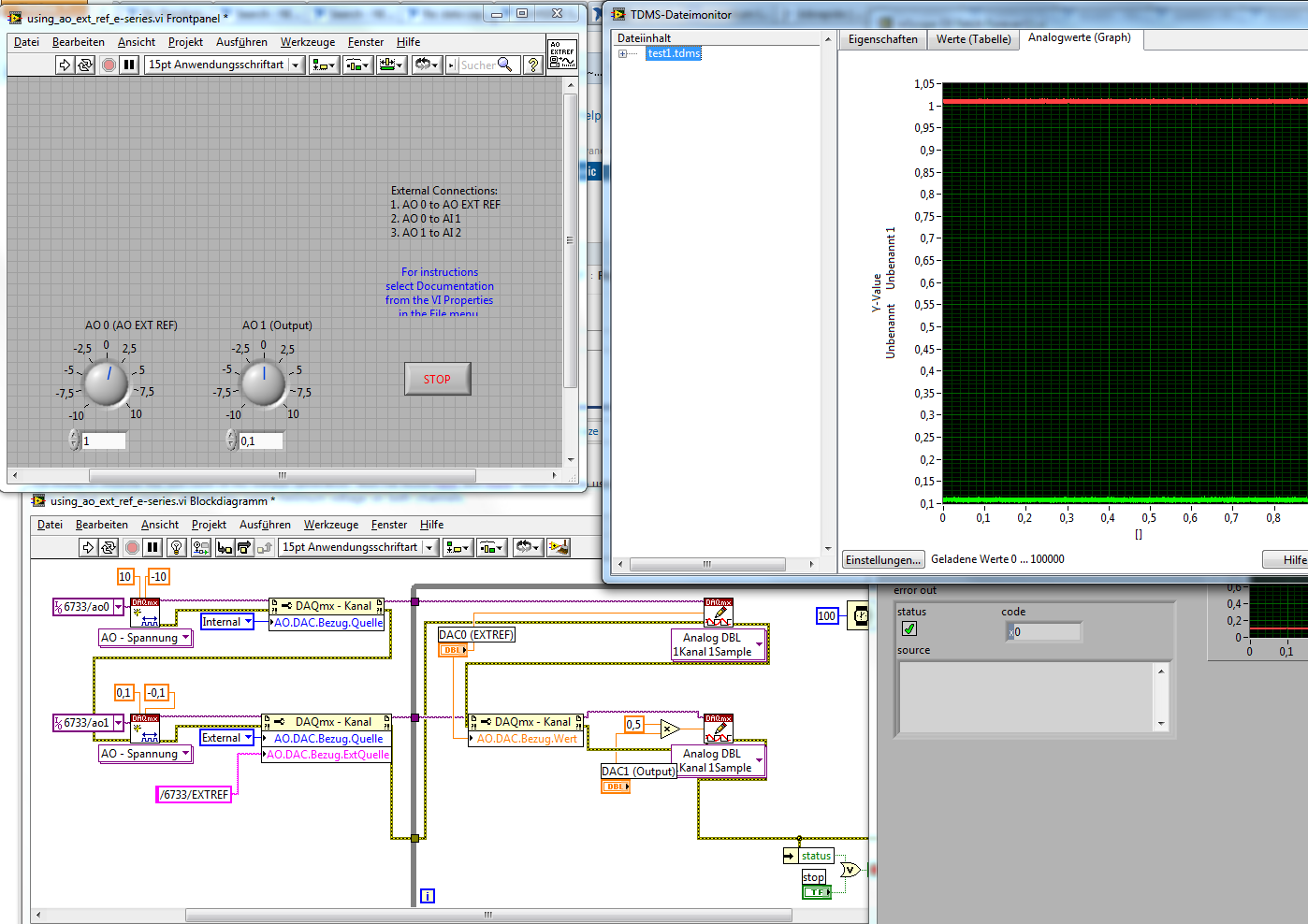1308x924 pixels.
Task: Click Run Continuously in Frontpanel toolbar
Action: (85, 65)
